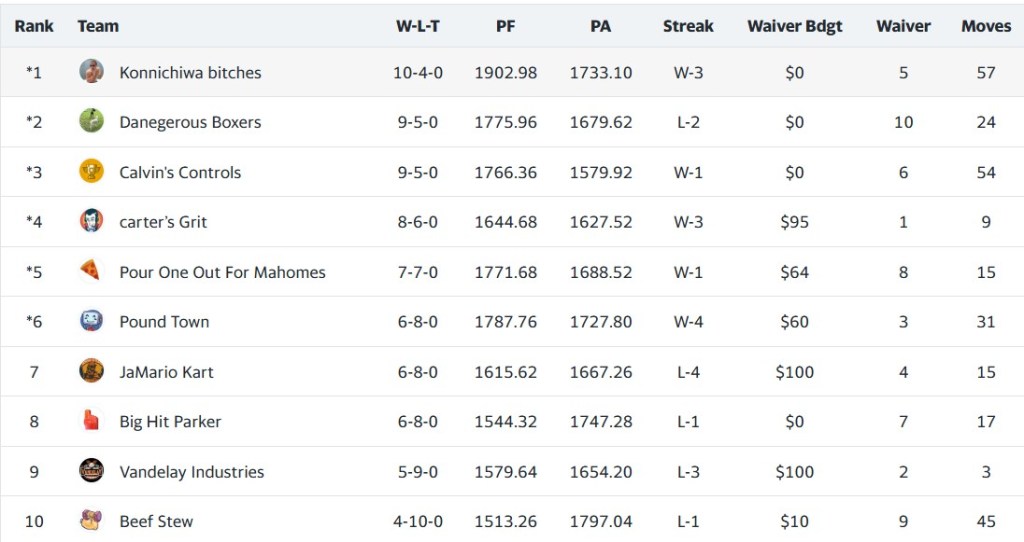Click the Danegerous Boxers team avatar icon
1024x542 pixels.
click(91, 122)
